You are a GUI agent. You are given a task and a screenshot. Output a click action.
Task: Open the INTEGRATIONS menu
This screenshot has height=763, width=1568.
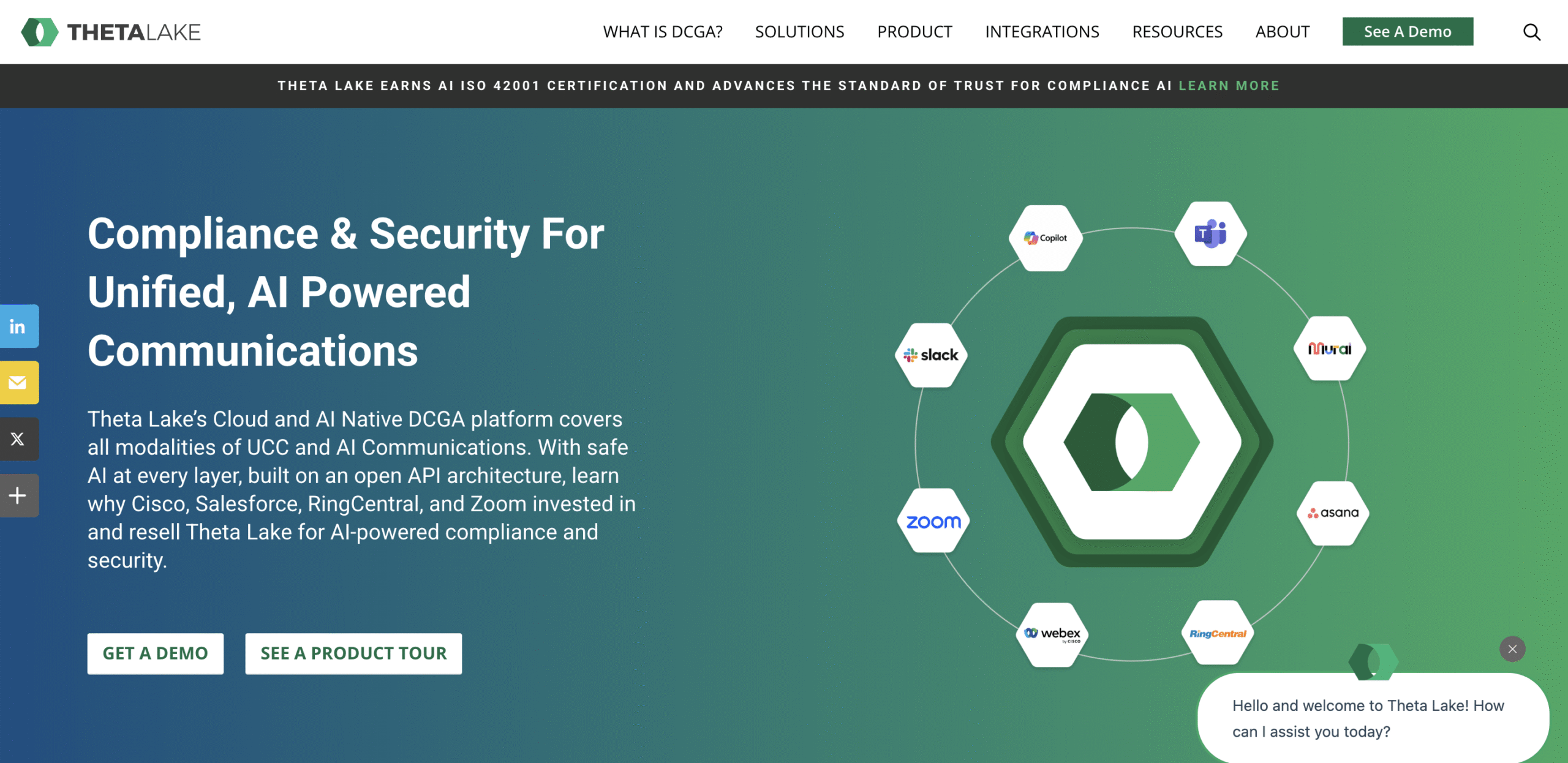1042,32
